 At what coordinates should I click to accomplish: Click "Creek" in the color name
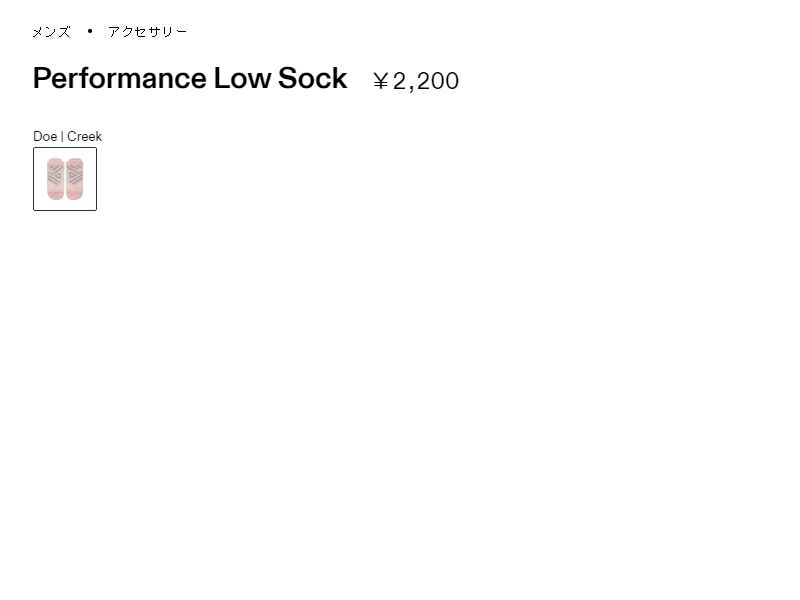(x=84, y=137)
